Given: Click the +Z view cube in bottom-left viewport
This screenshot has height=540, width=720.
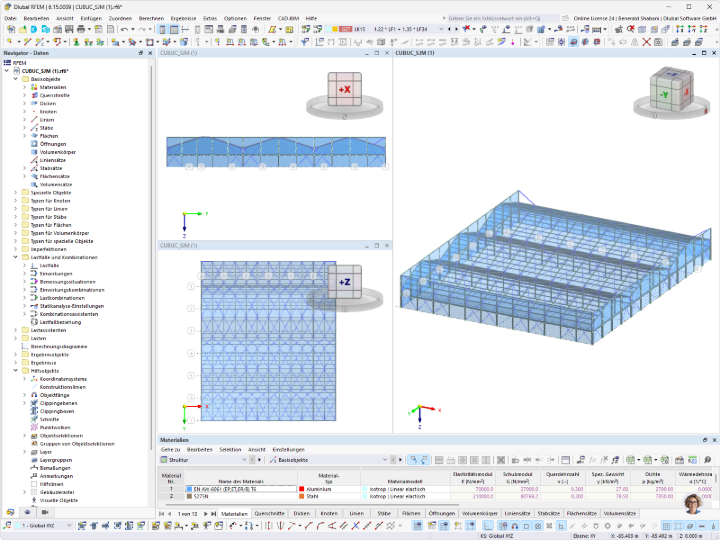Looking at the screenshot, I should click(344, 281).
